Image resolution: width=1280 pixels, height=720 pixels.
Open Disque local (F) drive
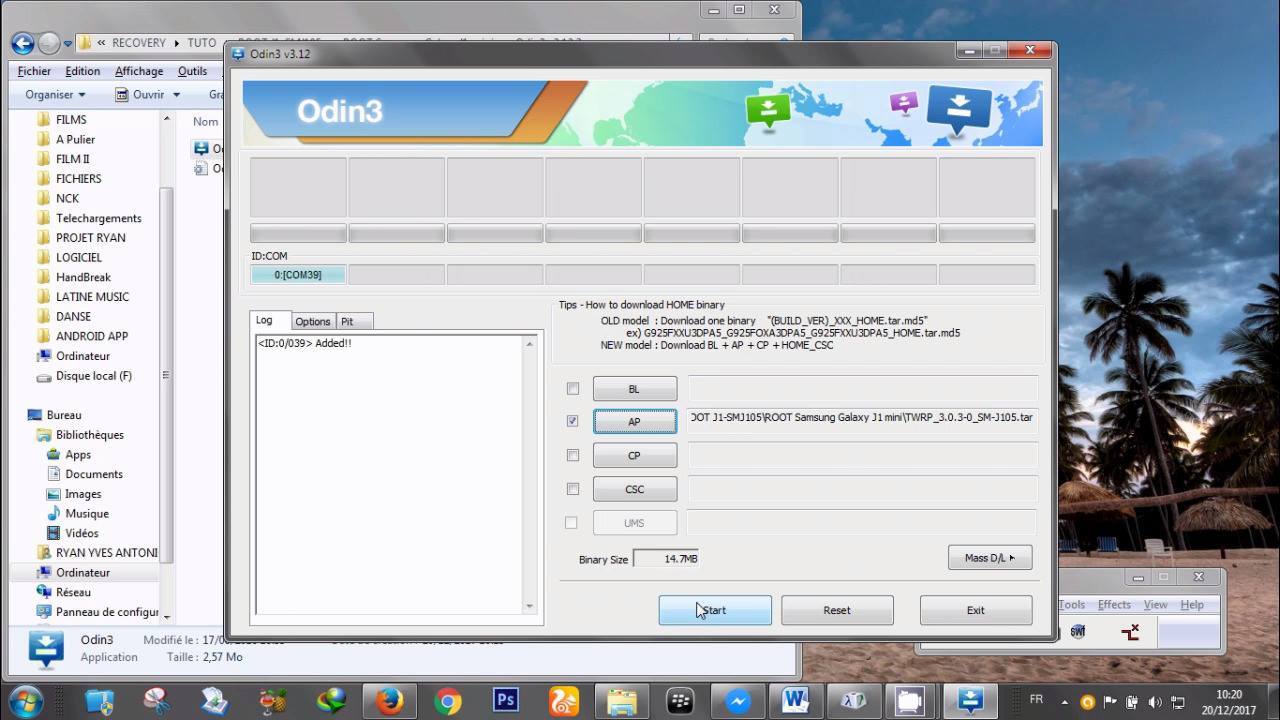tap(94, 376)
